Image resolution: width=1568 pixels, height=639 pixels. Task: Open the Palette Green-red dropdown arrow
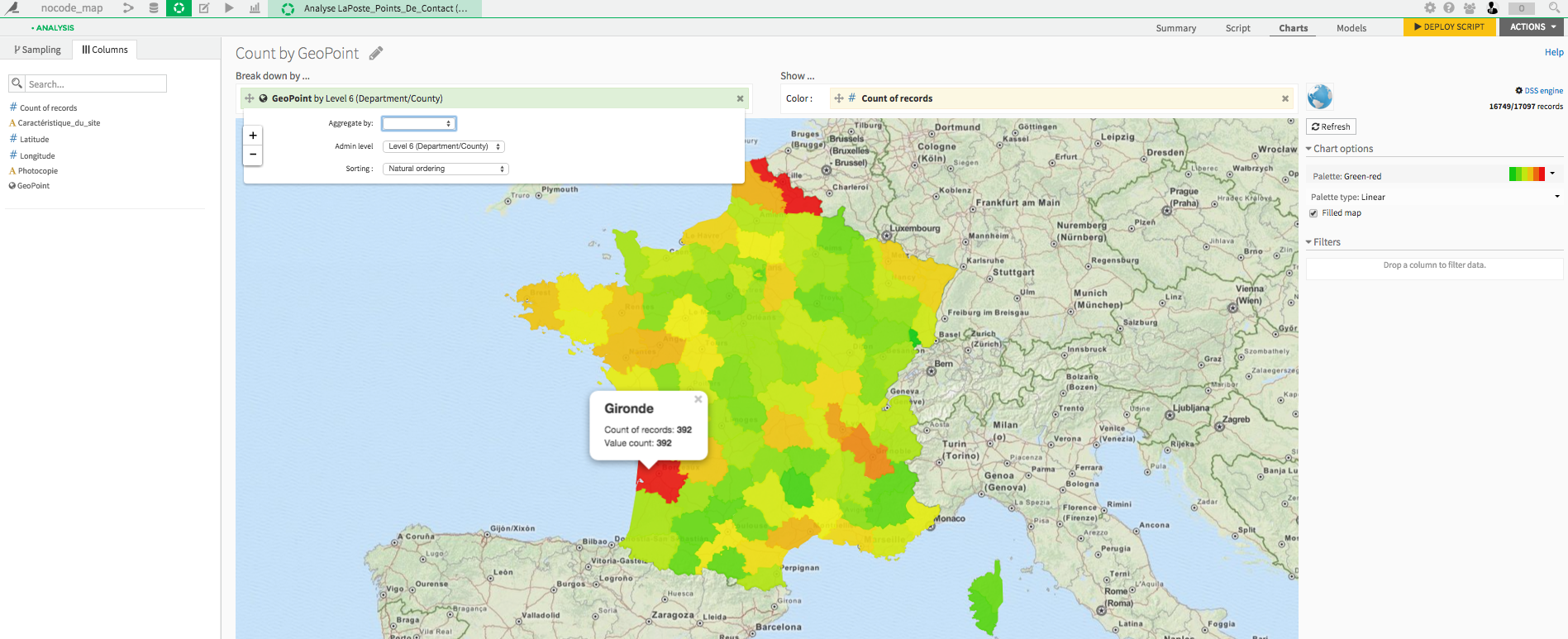pos(1552,174)
